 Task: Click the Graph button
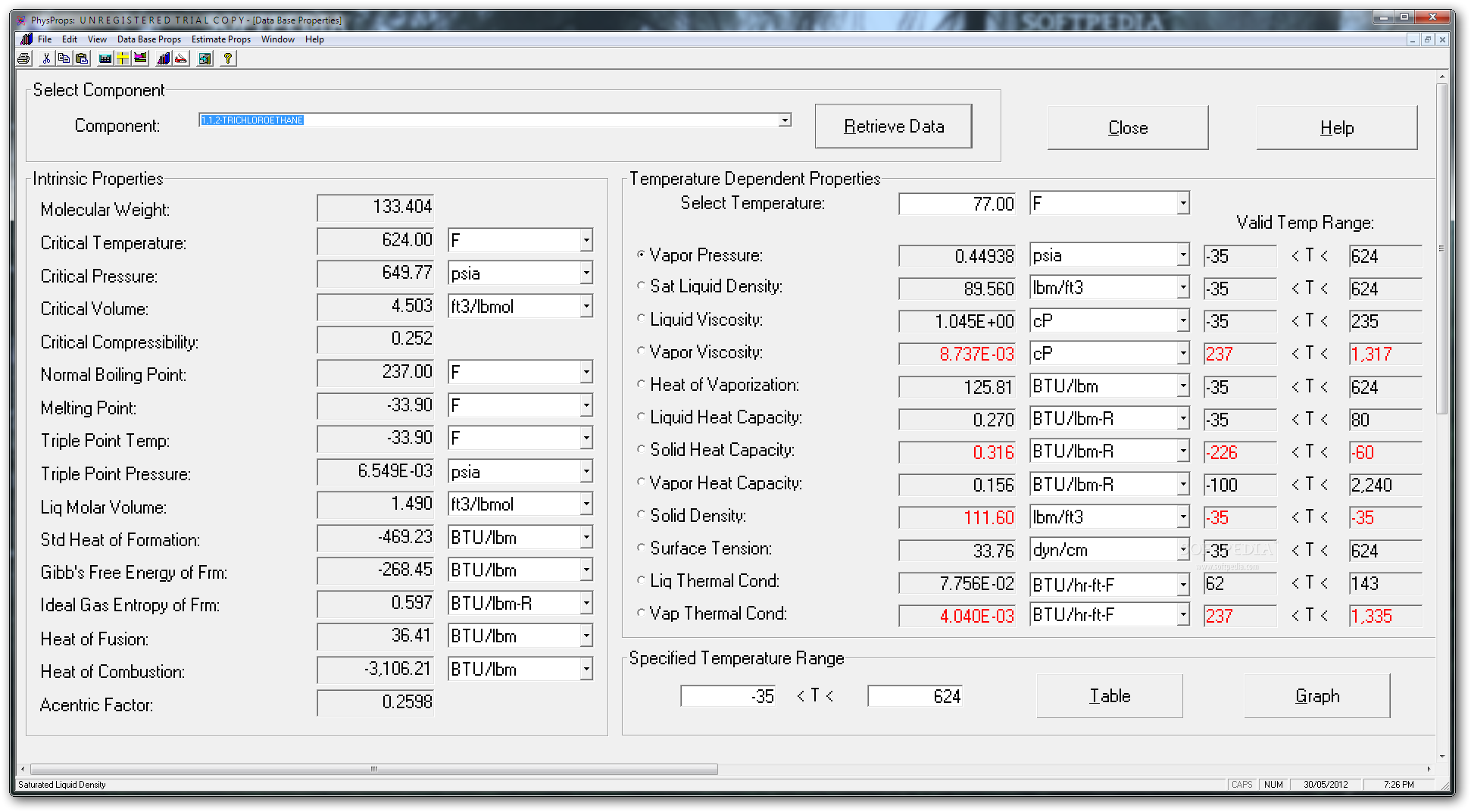[1317, 696]
